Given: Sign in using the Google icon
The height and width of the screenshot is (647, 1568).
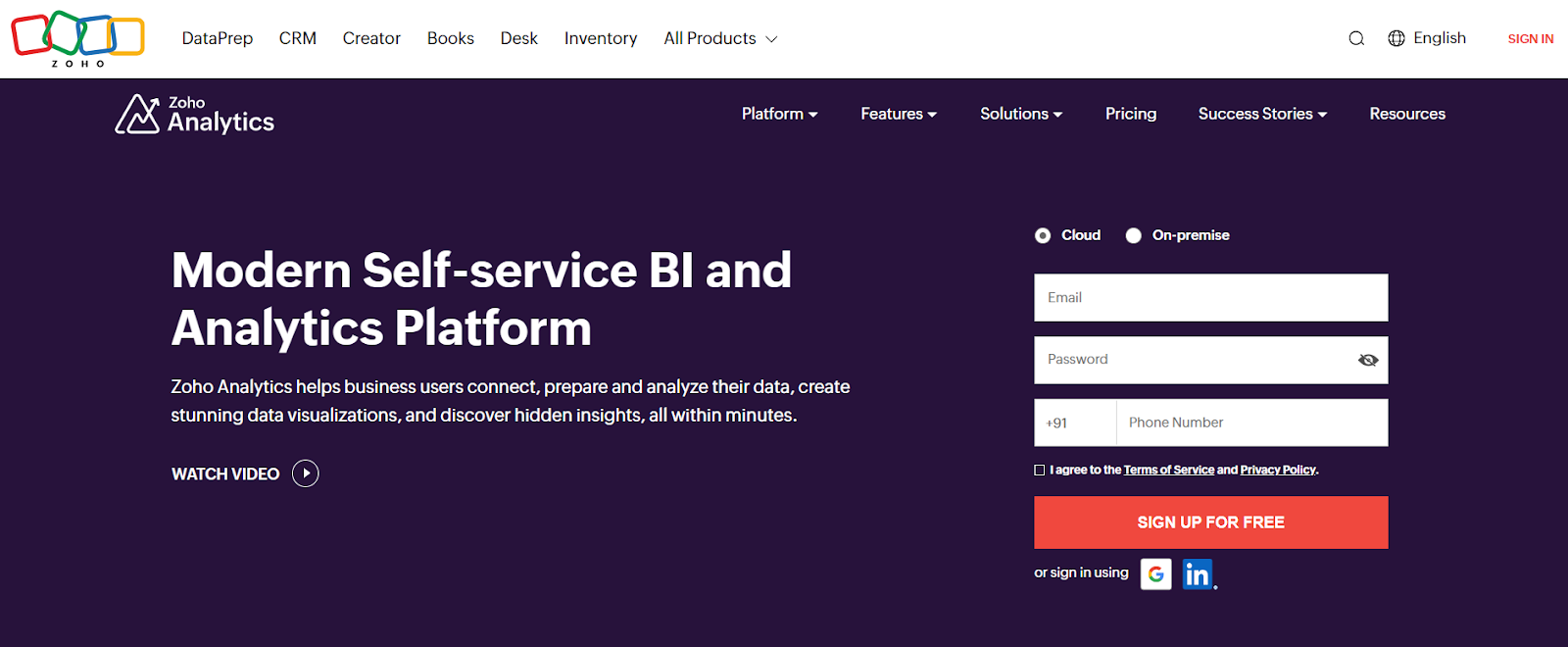Looking at the screenshot, I should (1156, 574).
